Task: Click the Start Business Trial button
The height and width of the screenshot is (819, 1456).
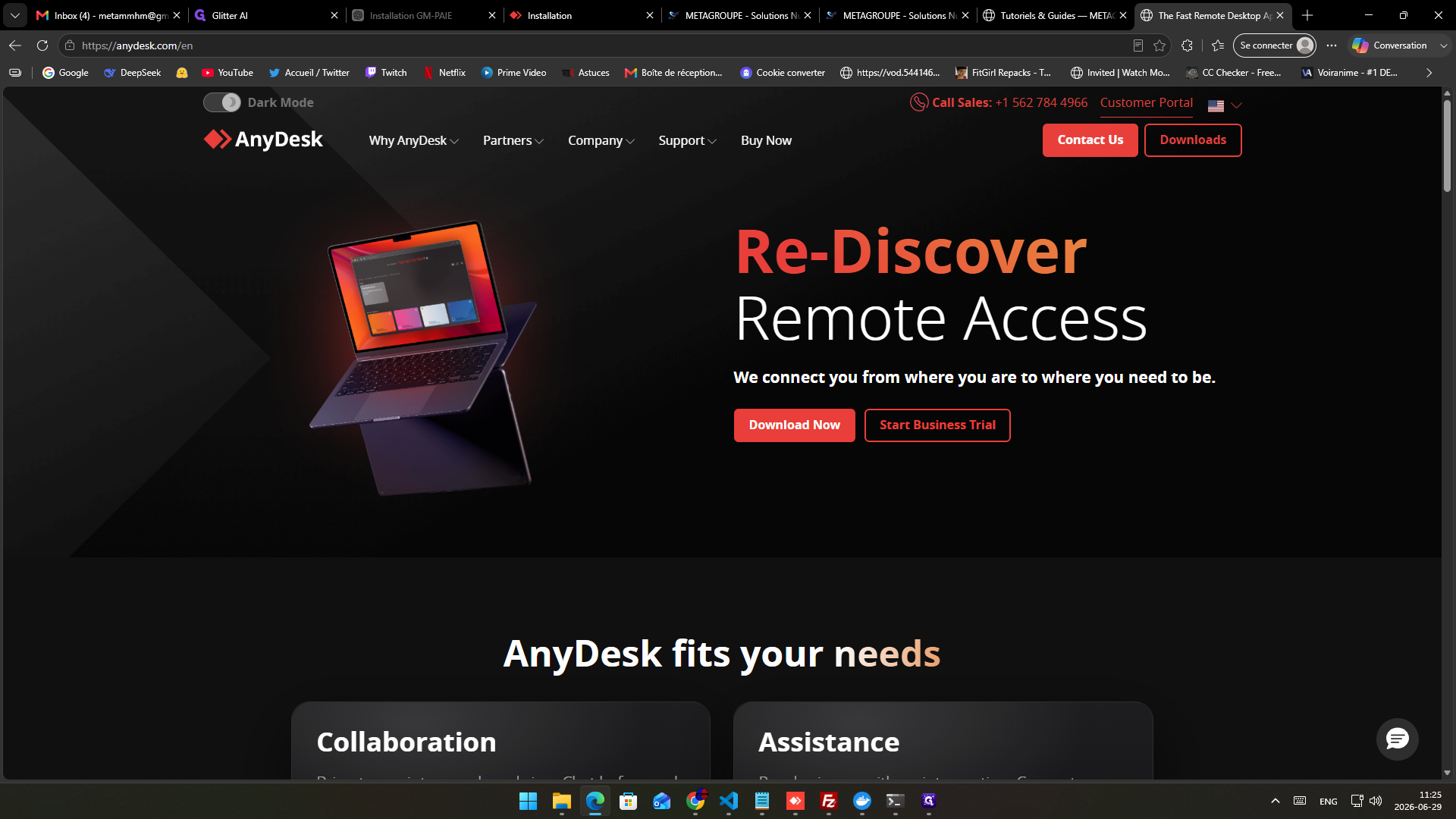Action: point(937,425)
